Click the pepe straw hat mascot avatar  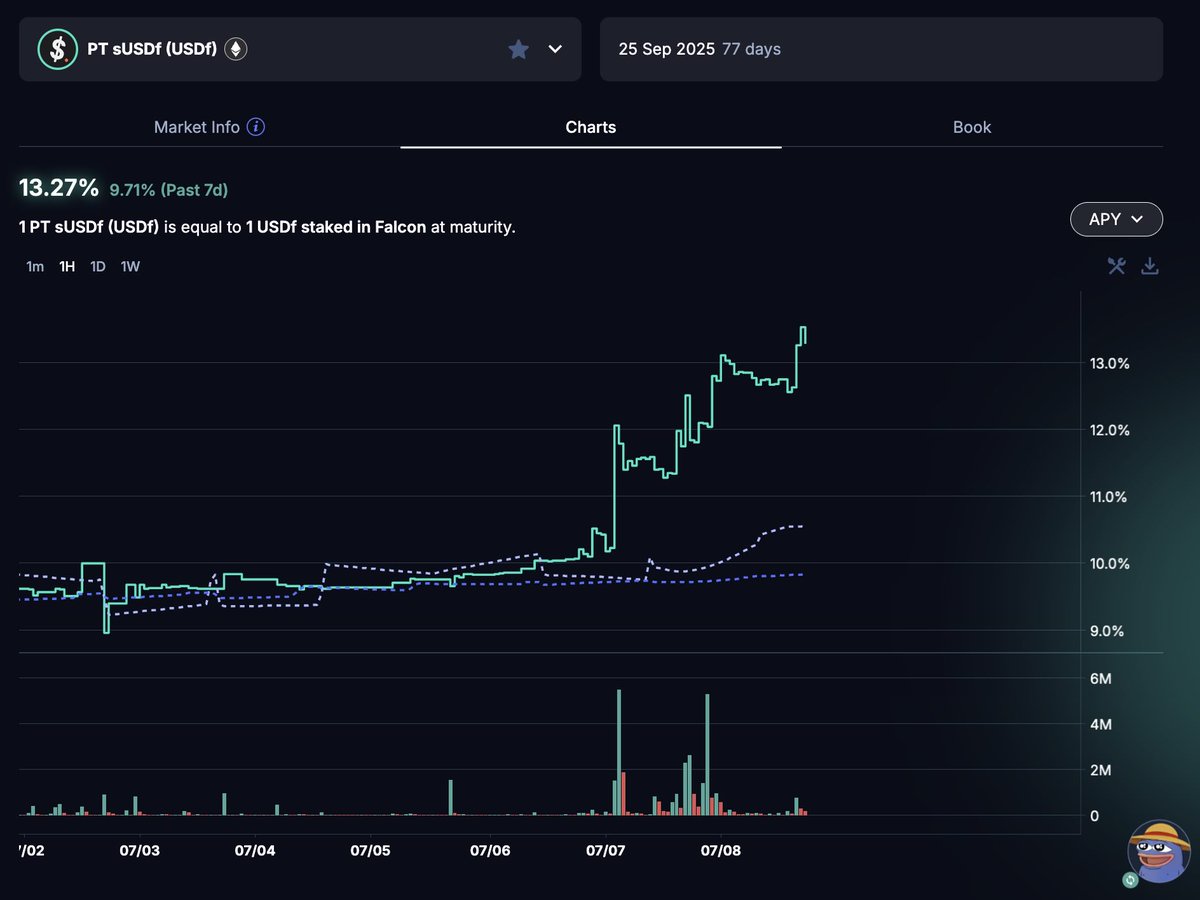[x=1158, y=852]
